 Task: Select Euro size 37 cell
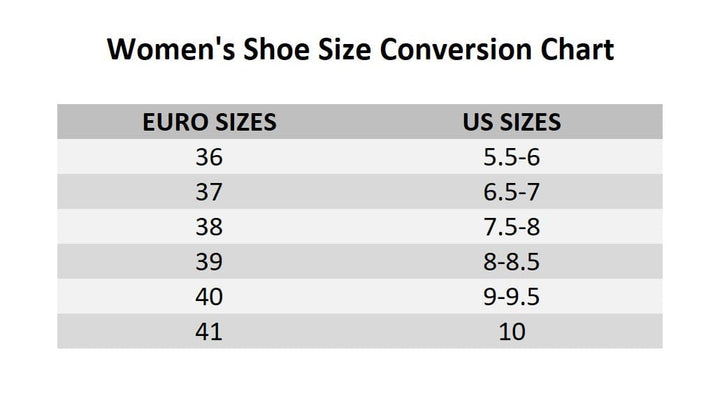tap(209, 192)
